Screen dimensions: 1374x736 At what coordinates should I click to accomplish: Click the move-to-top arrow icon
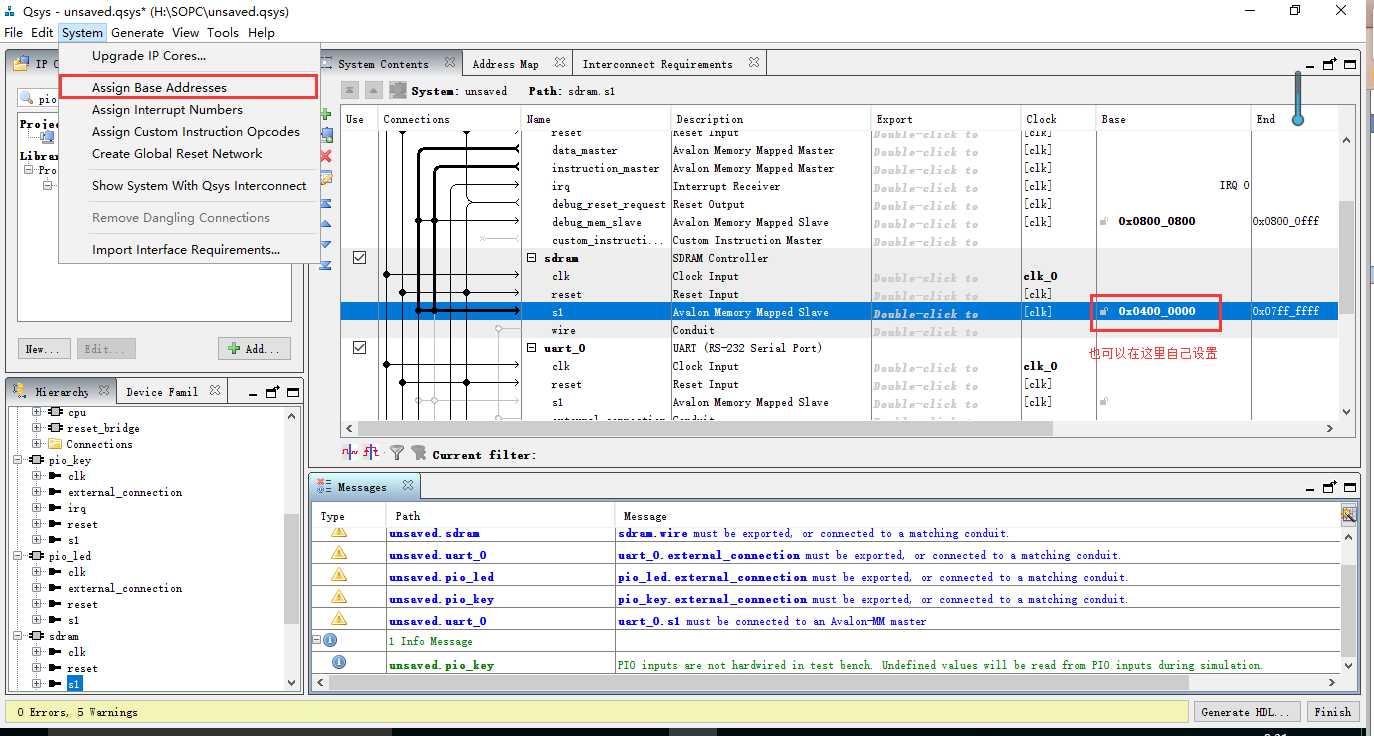(325, 203)
